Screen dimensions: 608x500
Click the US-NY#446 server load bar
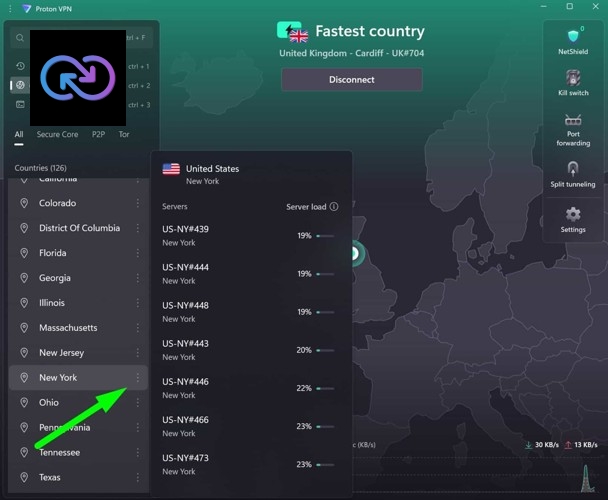coord(326,388)
